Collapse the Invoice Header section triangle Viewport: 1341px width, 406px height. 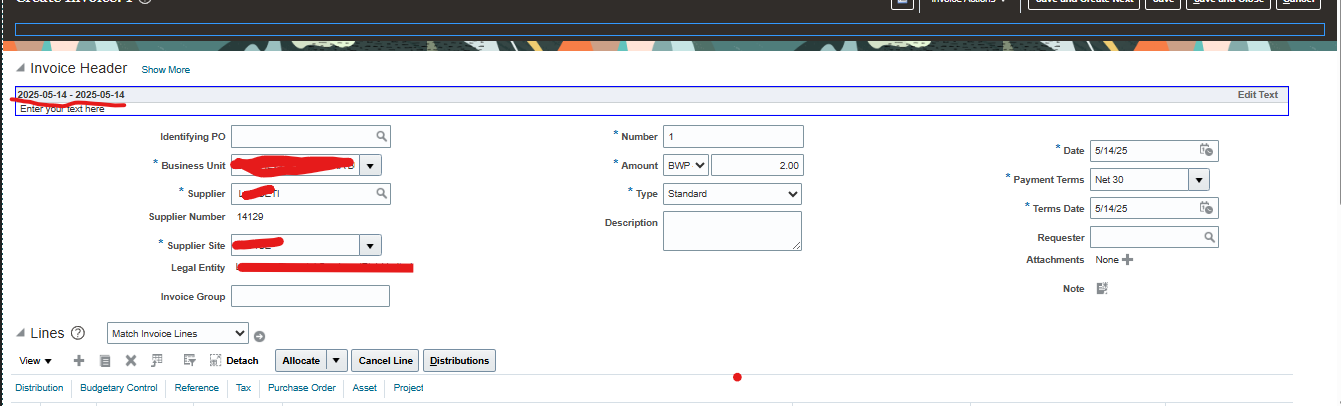coord(21,69)
